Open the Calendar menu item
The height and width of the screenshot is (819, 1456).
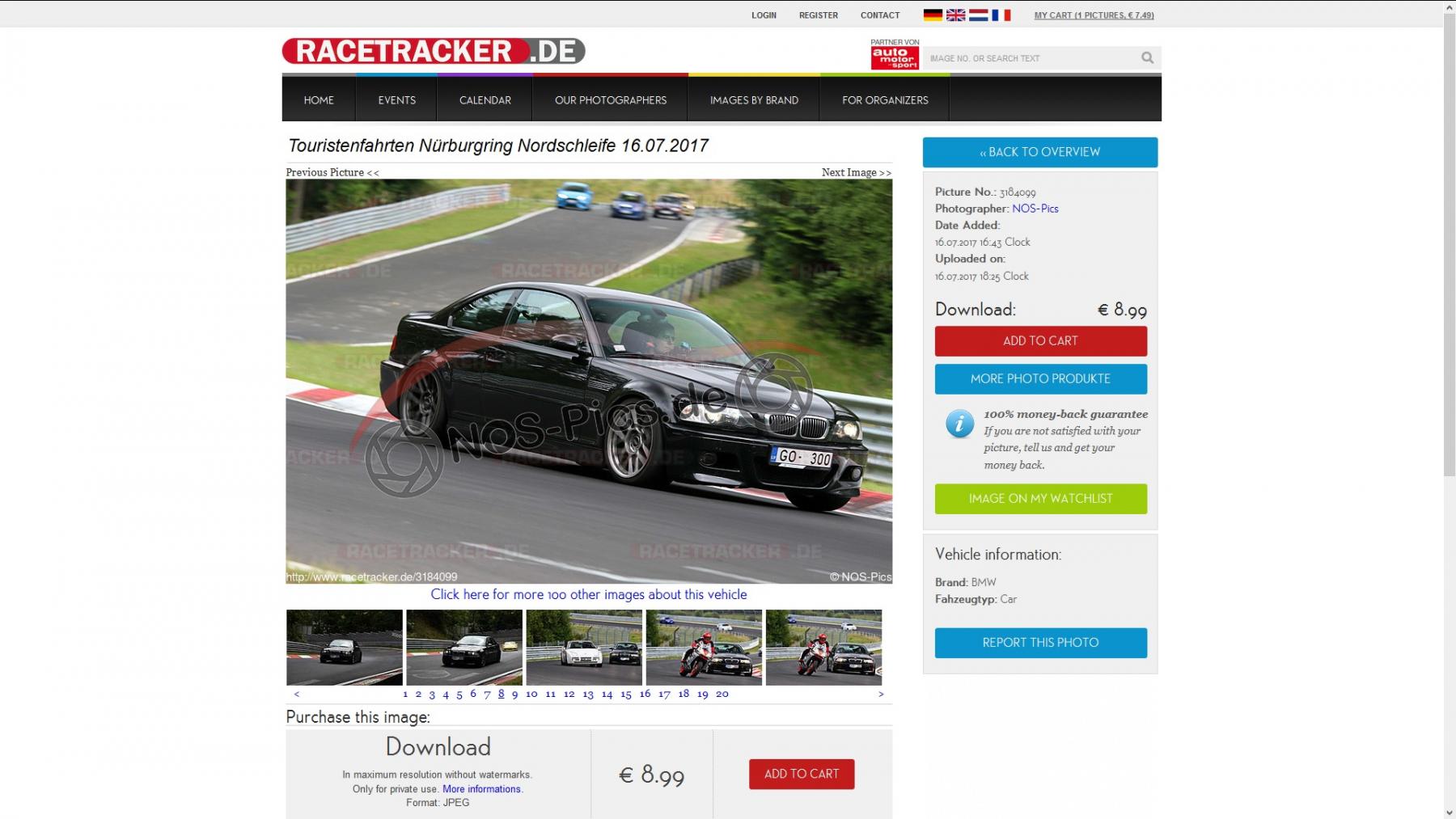click(485, 100)
